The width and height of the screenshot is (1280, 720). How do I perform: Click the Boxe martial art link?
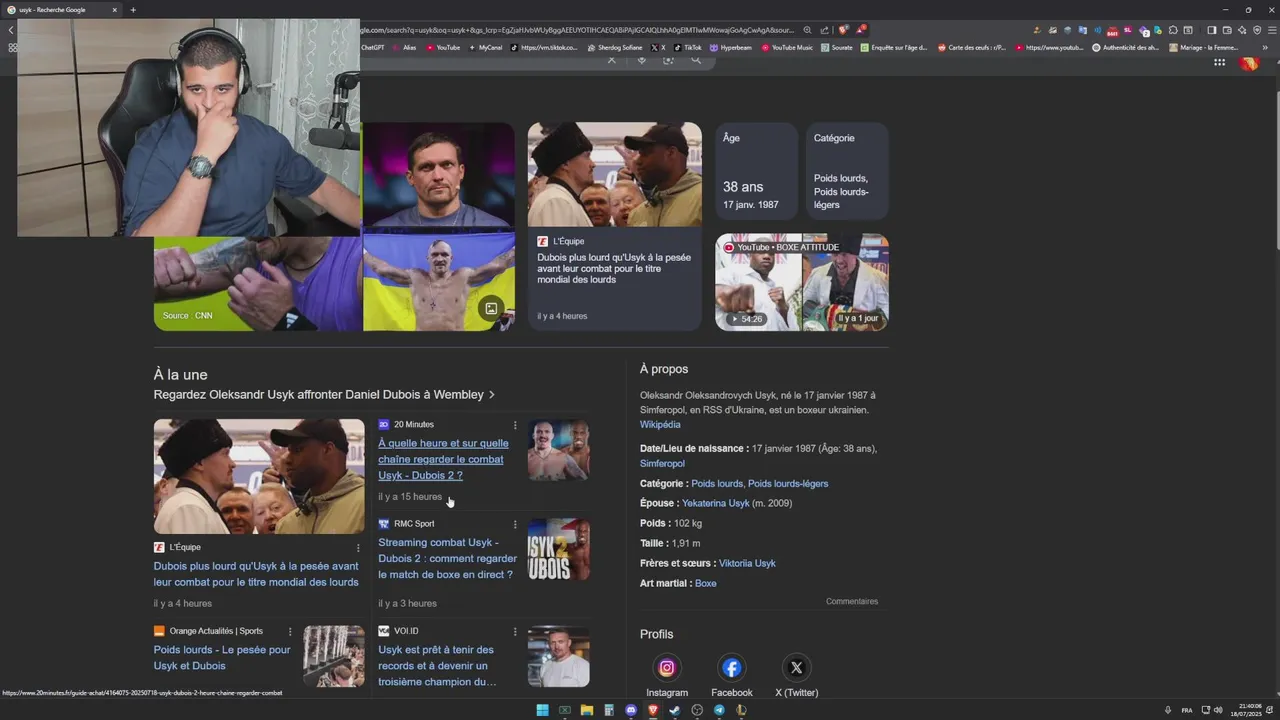(705, 583)
